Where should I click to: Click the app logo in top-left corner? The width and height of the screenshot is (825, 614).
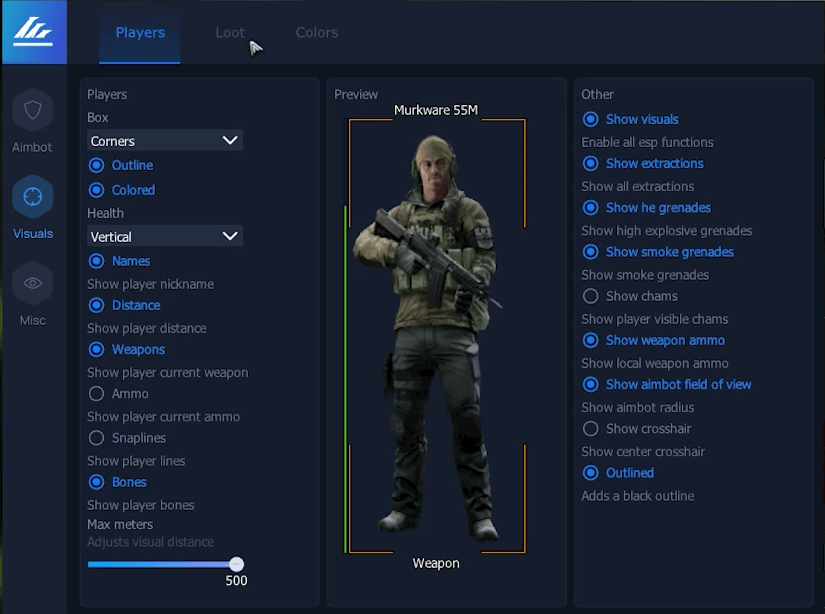[x=33, y=32]
